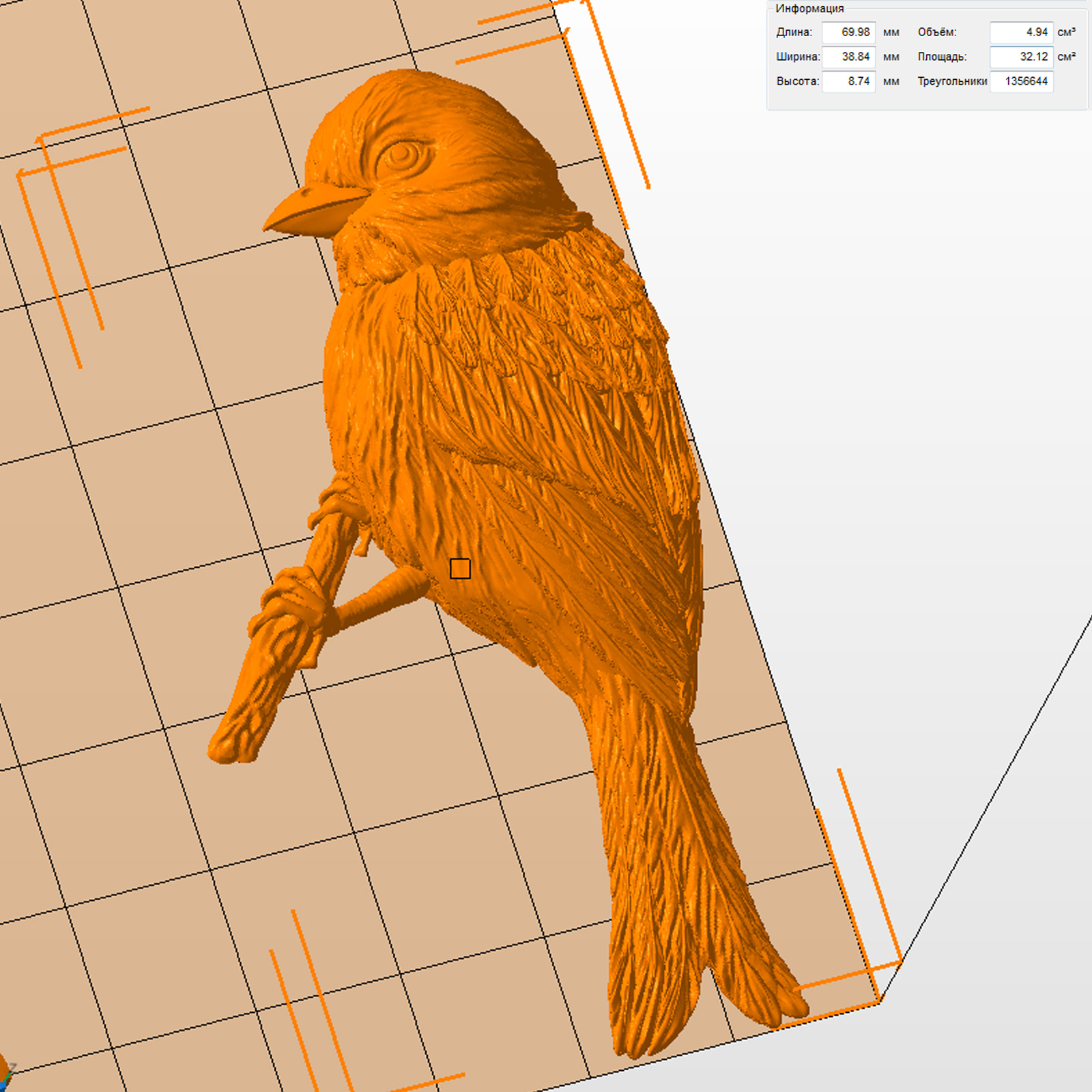Click the Длина label
Viewport: 1092px width, 1092px height.
click(x=794, y=32)
